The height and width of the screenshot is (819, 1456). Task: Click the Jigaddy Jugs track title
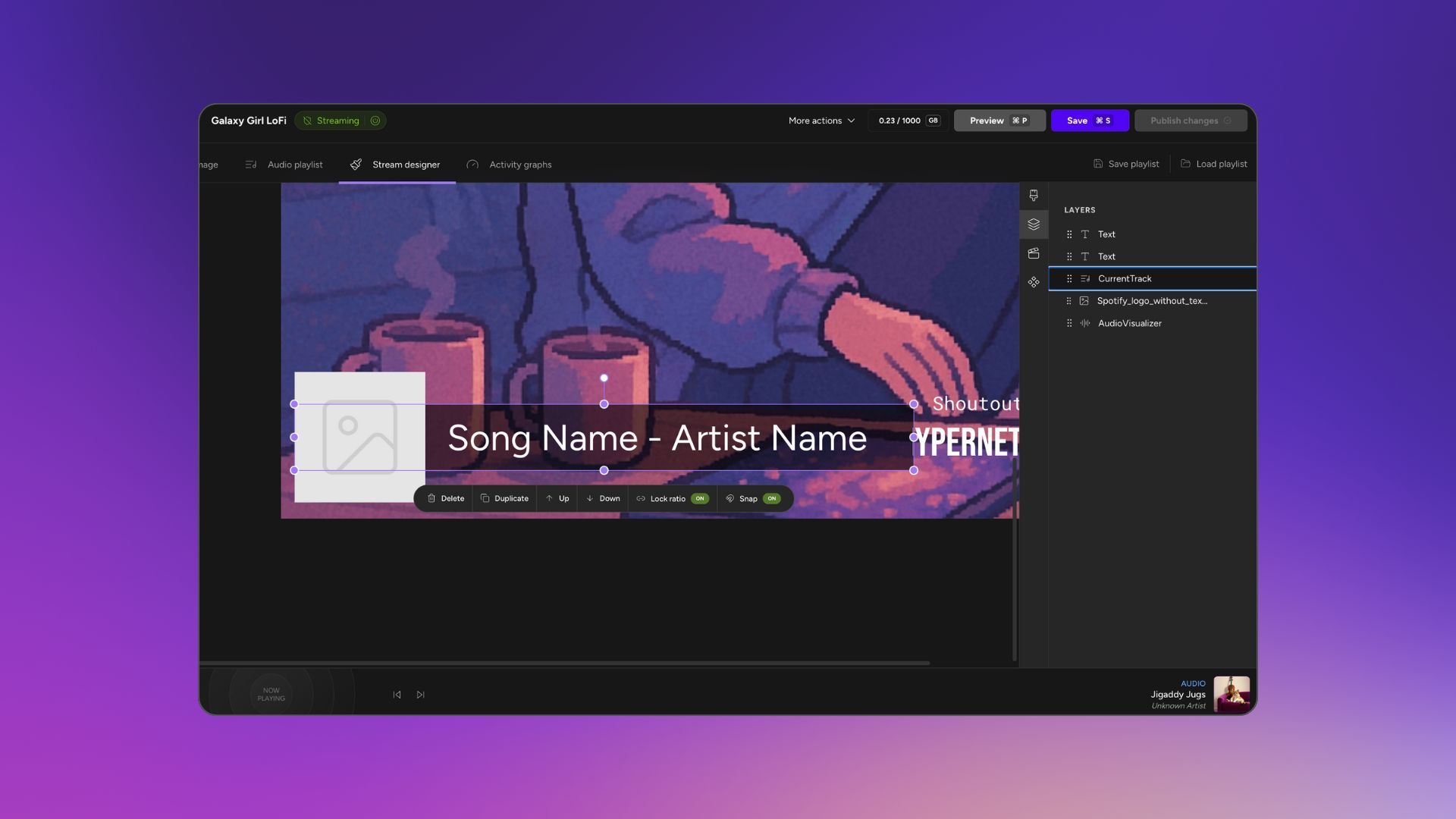click(1178, 695)
